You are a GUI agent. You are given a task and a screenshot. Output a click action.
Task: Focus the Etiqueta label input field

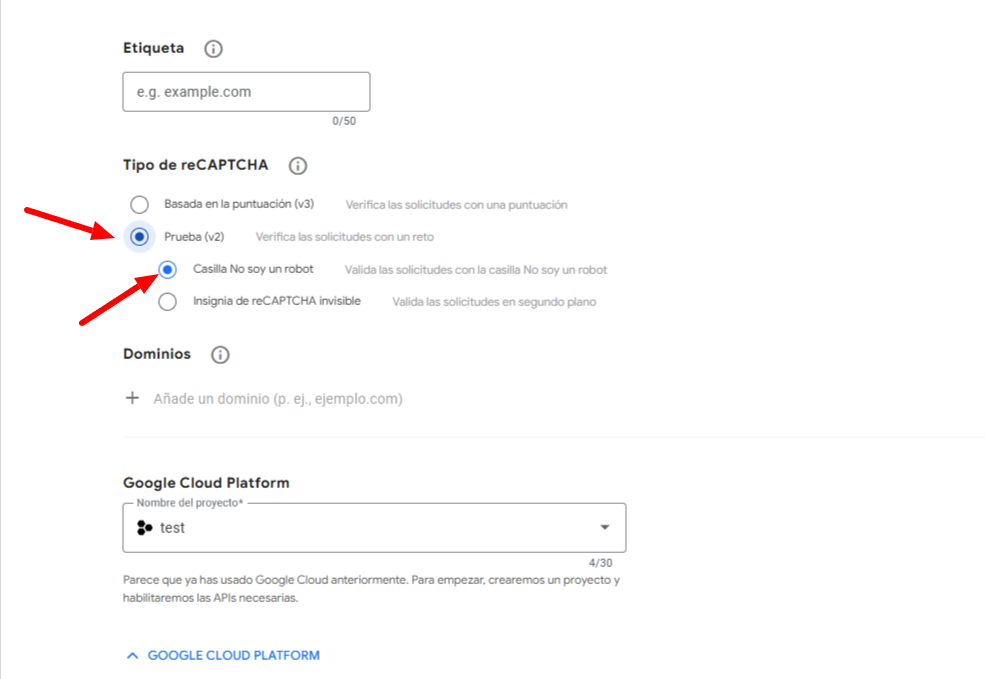[x=246, y=92]
